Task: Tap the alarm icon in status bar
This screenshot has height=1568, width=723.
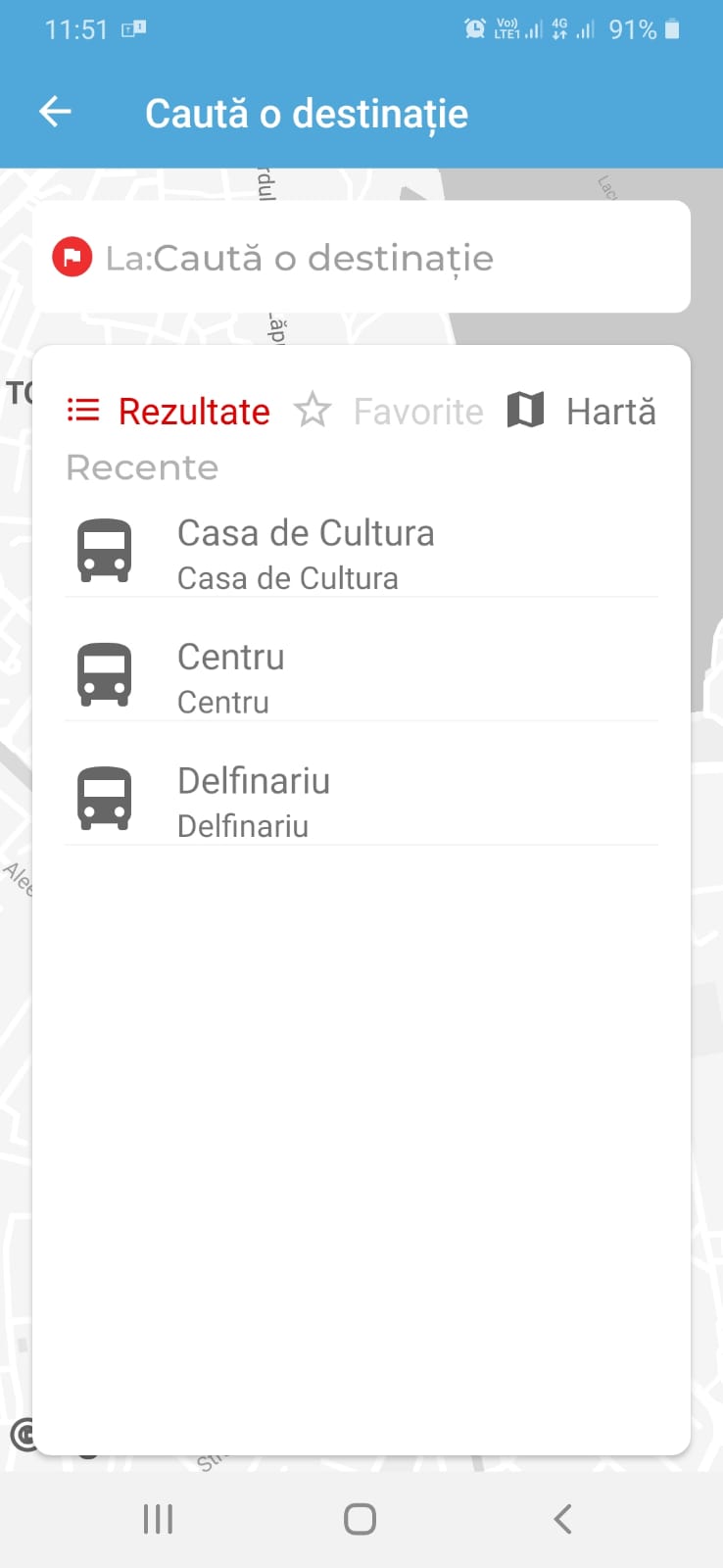Action: (474, 29)
